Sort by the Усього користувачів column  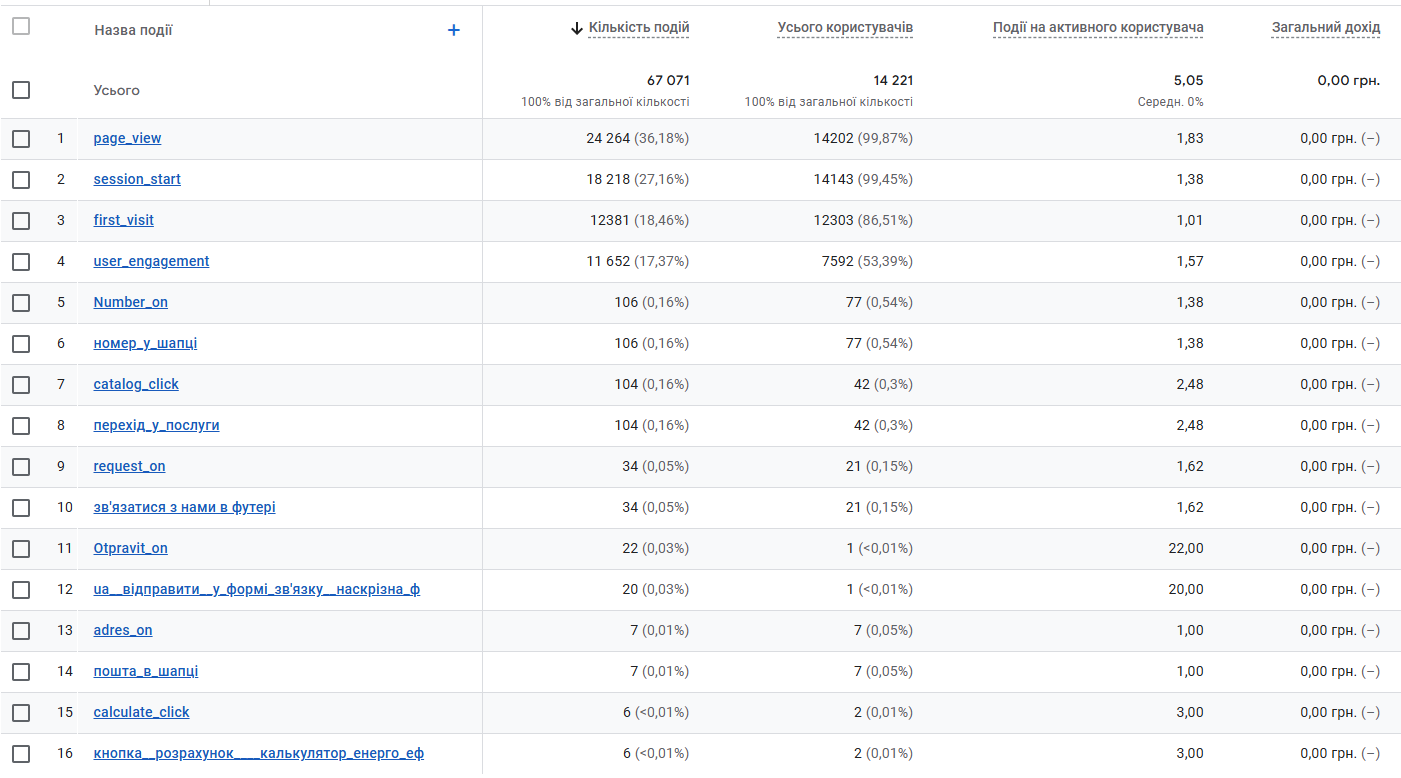[845, 28]
